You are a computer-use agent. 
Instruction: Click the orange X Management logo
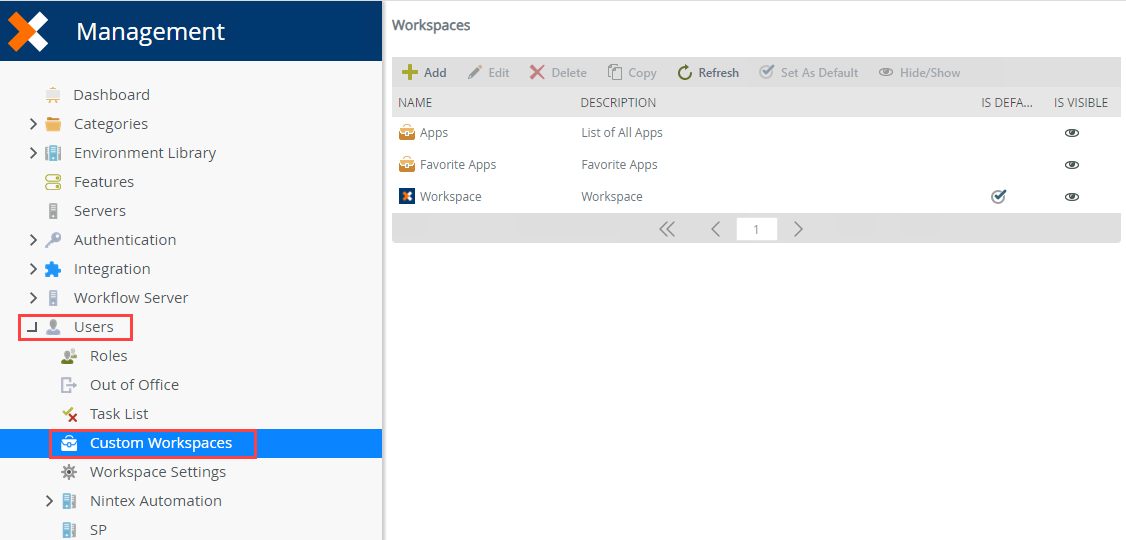27,31
